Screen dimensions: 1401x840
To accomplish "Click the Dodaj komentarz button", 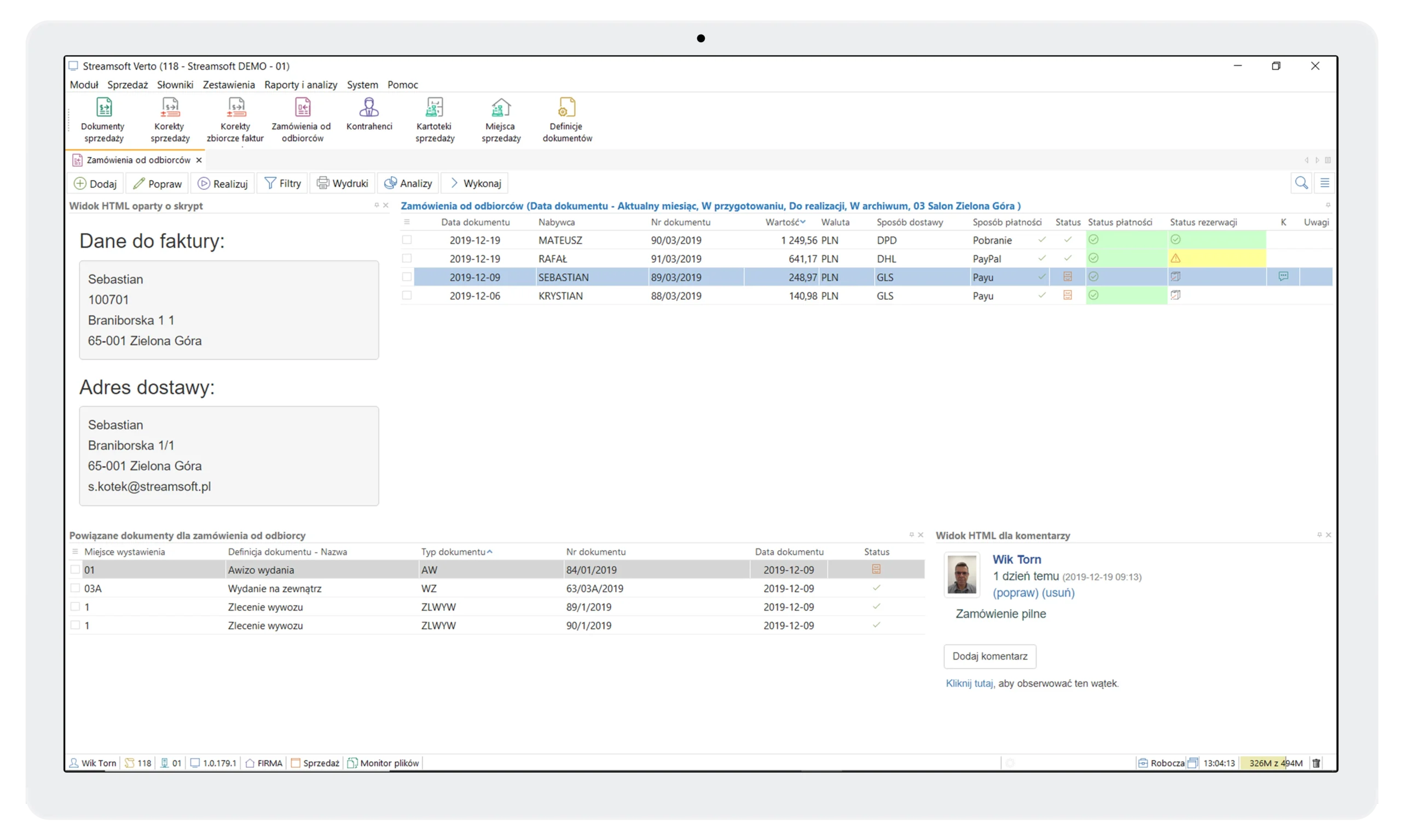I will 989,656.
